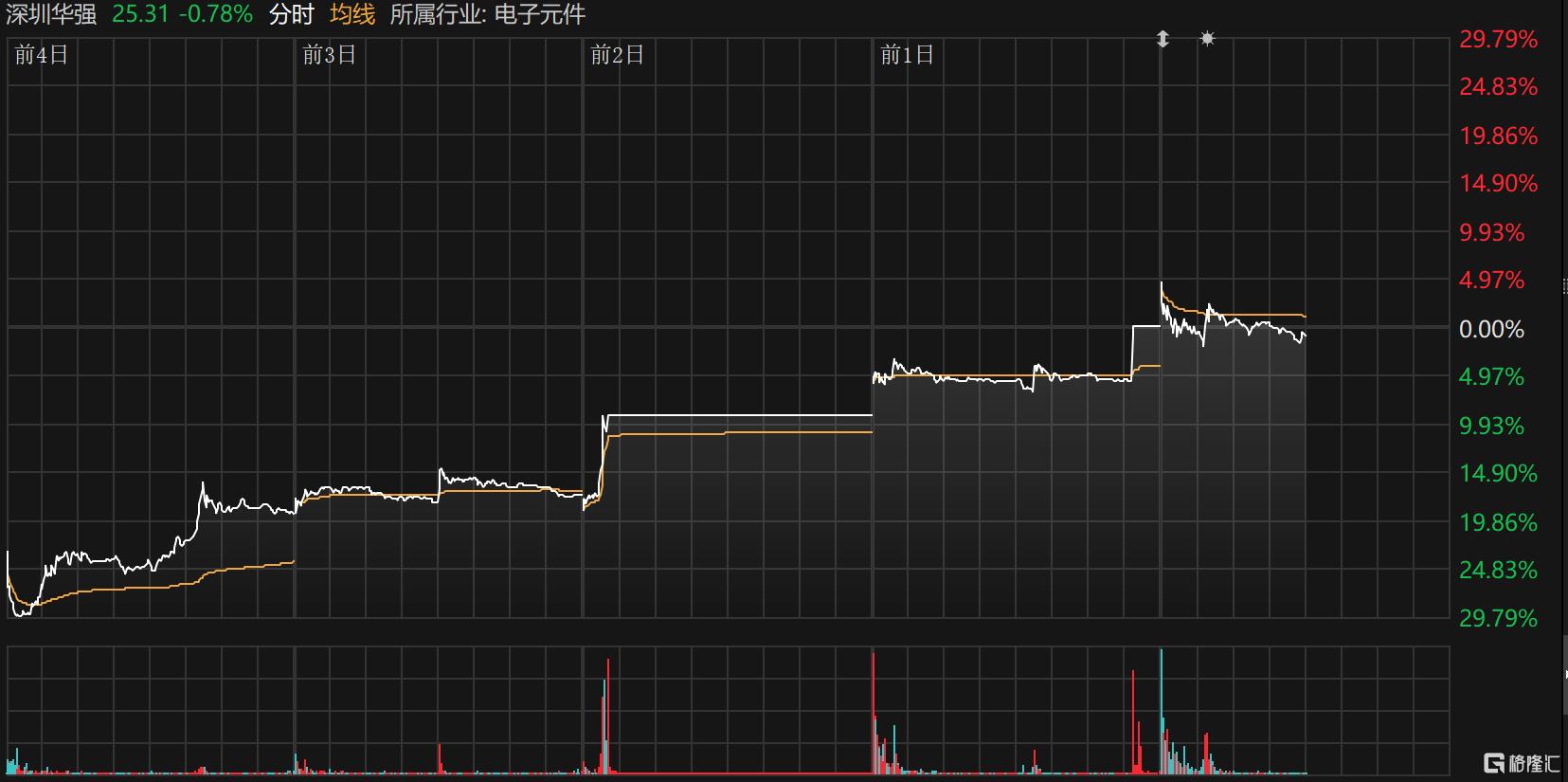Viewport: 1568px width, 782px height.
Task: Click the green 19.86% axis label
Action: 1498,522
